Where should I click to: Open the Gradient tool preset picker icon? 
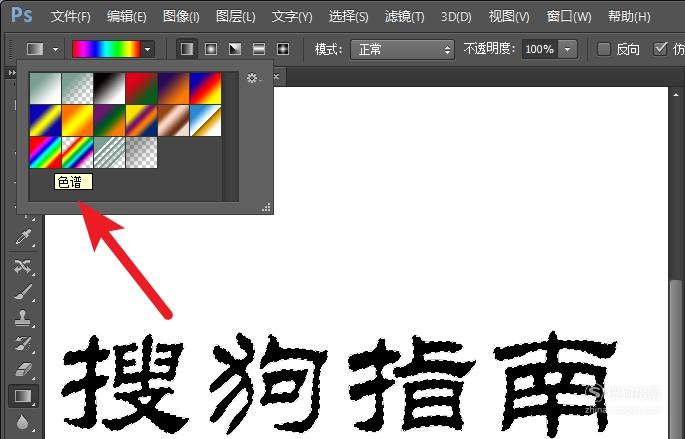point(35,49)
